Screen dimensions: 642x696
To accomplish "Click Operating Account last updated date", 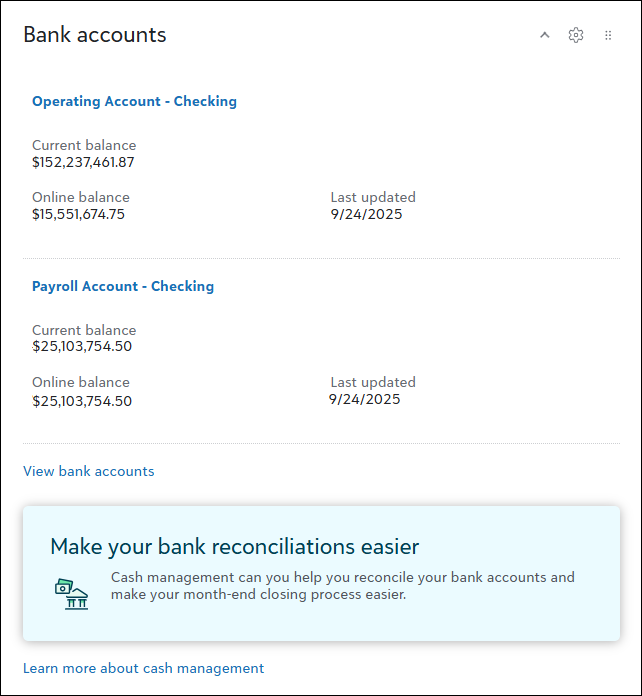I will (366, 214).
